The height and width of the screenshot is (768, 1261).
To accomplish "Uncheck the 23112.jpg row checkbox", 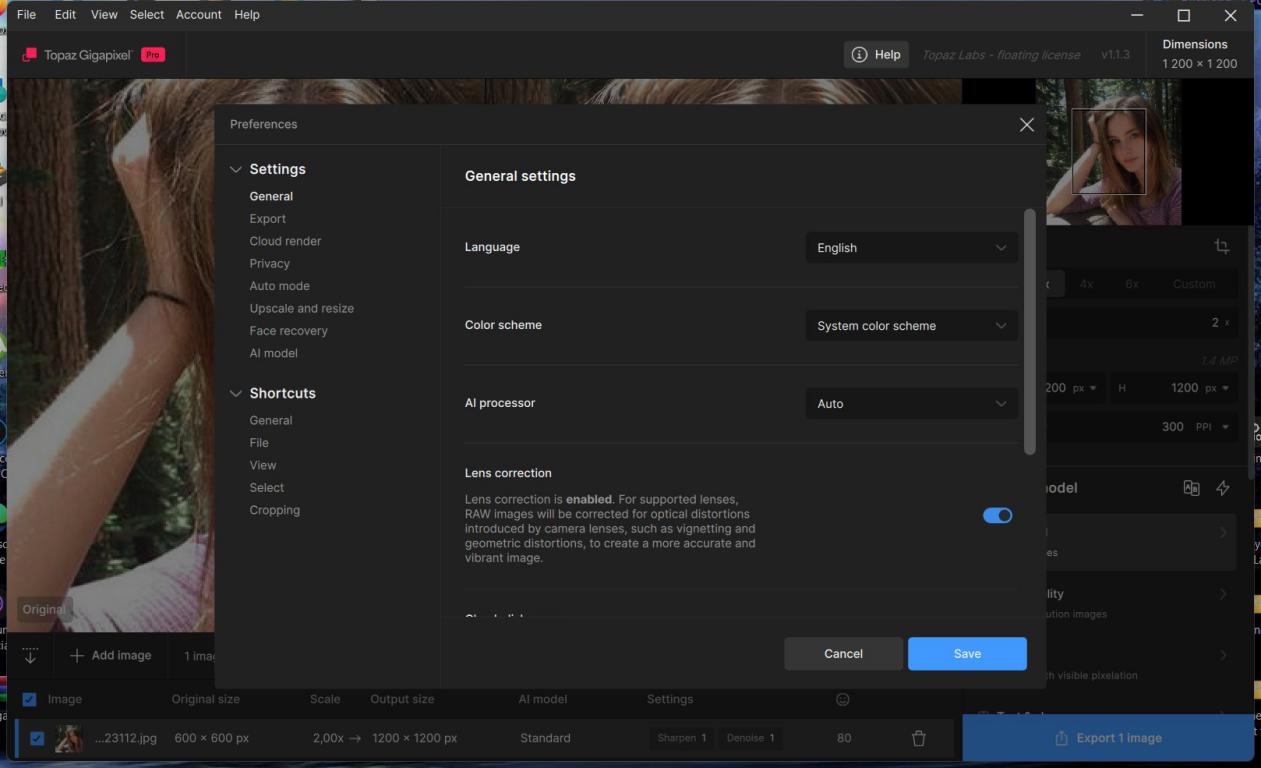I will pyautogui.click(x=37, y=738).
